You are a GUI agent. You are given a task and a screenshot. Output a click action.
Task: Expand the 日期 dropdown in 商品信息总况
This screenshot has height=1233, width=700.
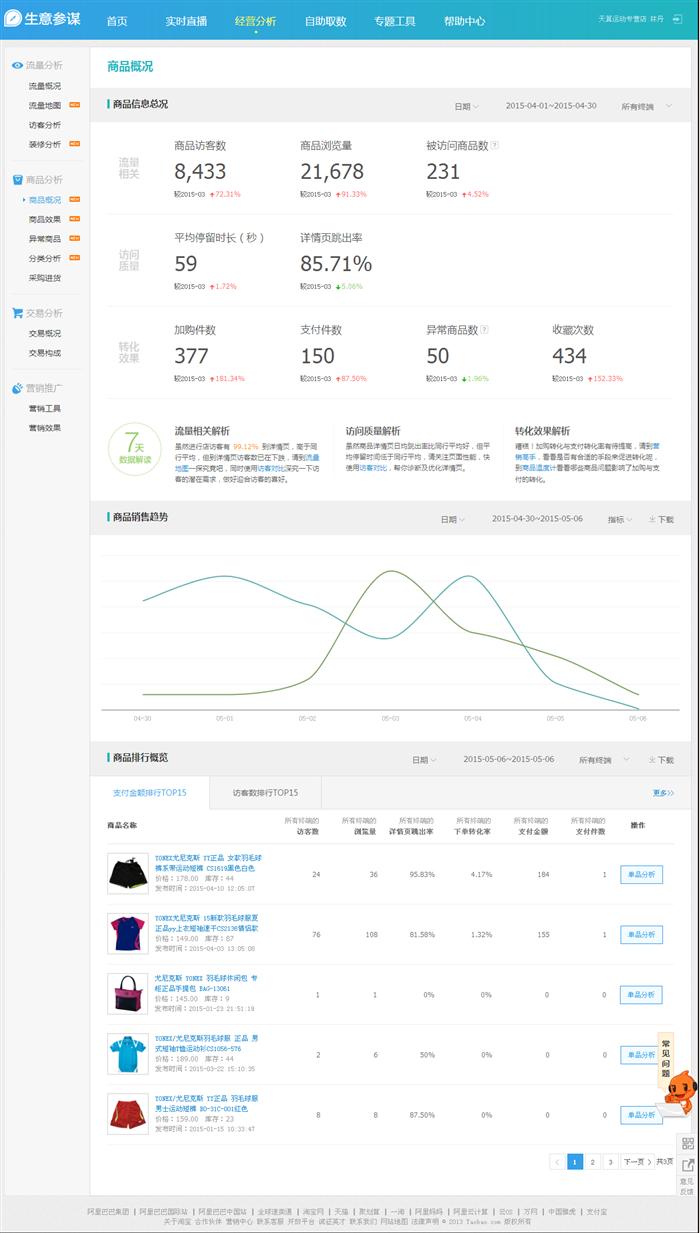(x=466, y=106)
